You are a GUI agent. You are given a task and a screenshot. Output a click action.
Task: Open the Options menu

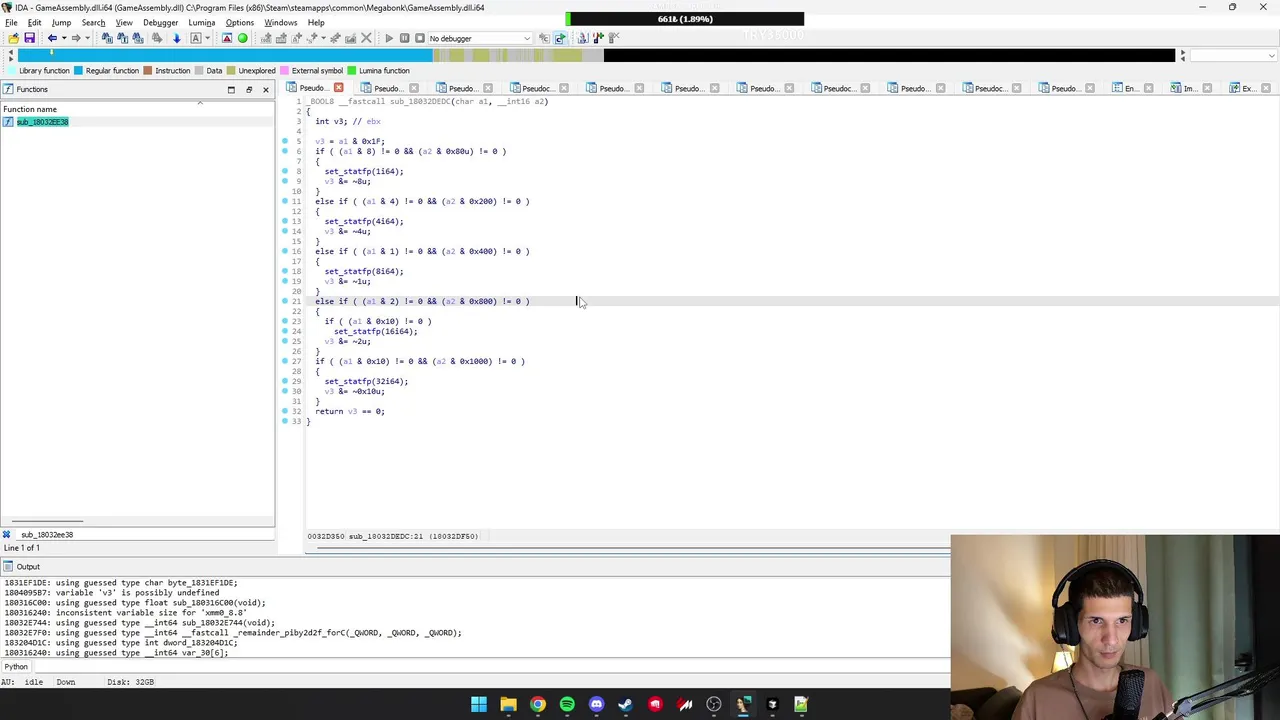239,22
